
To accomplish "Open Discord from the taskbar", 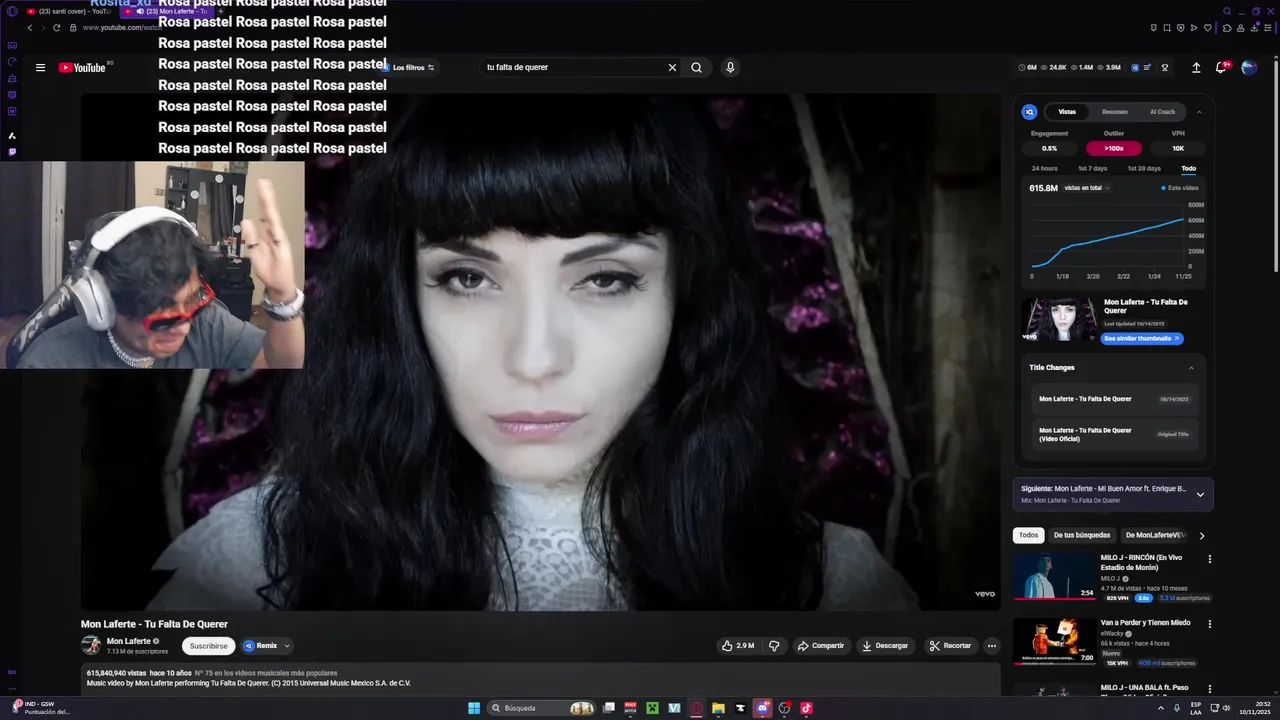I will tap(763, 708).
